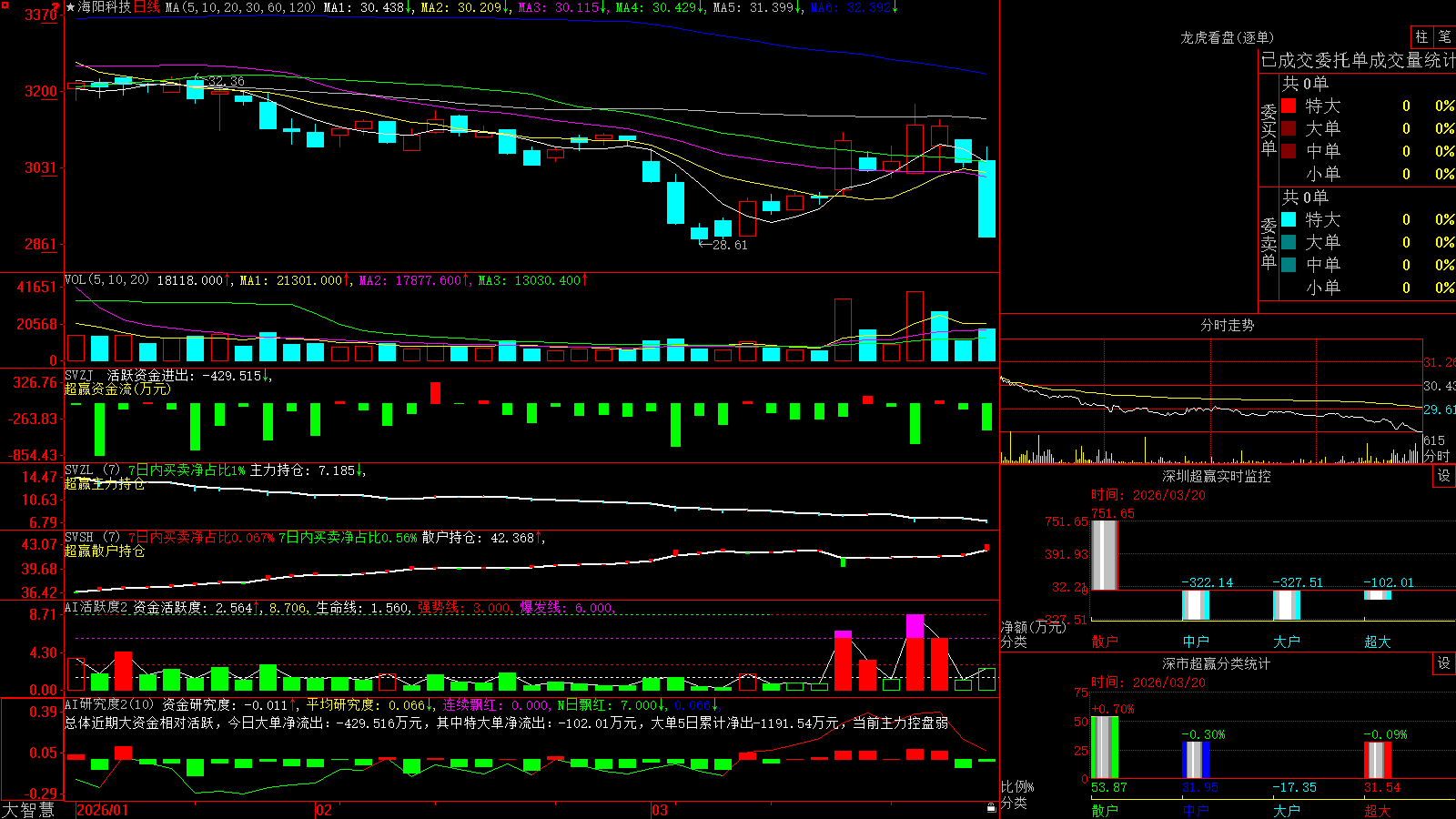Click the 32.36 high price annotation

coord(226,81)
